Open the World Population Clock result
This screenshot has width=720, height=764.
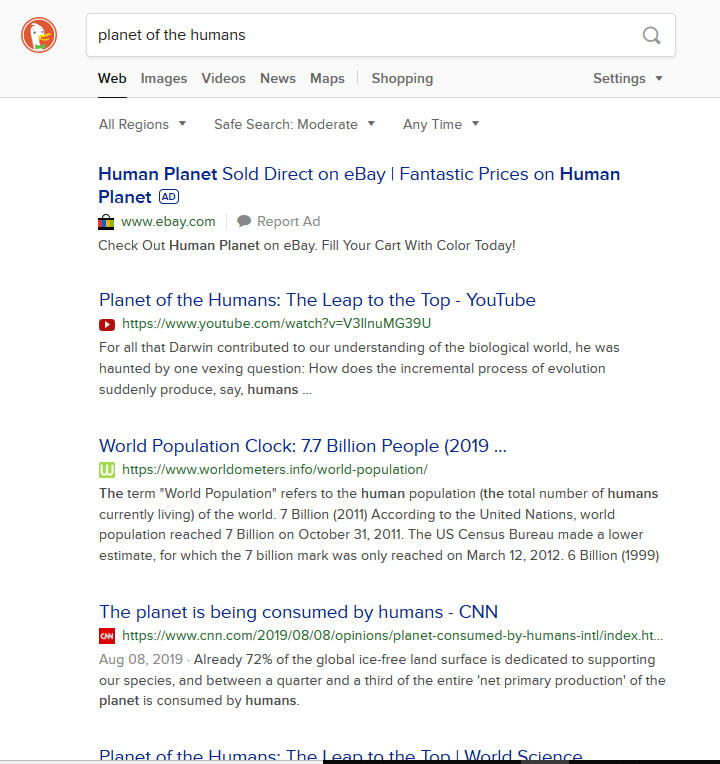pyautogui.click(x=302, y=446)
